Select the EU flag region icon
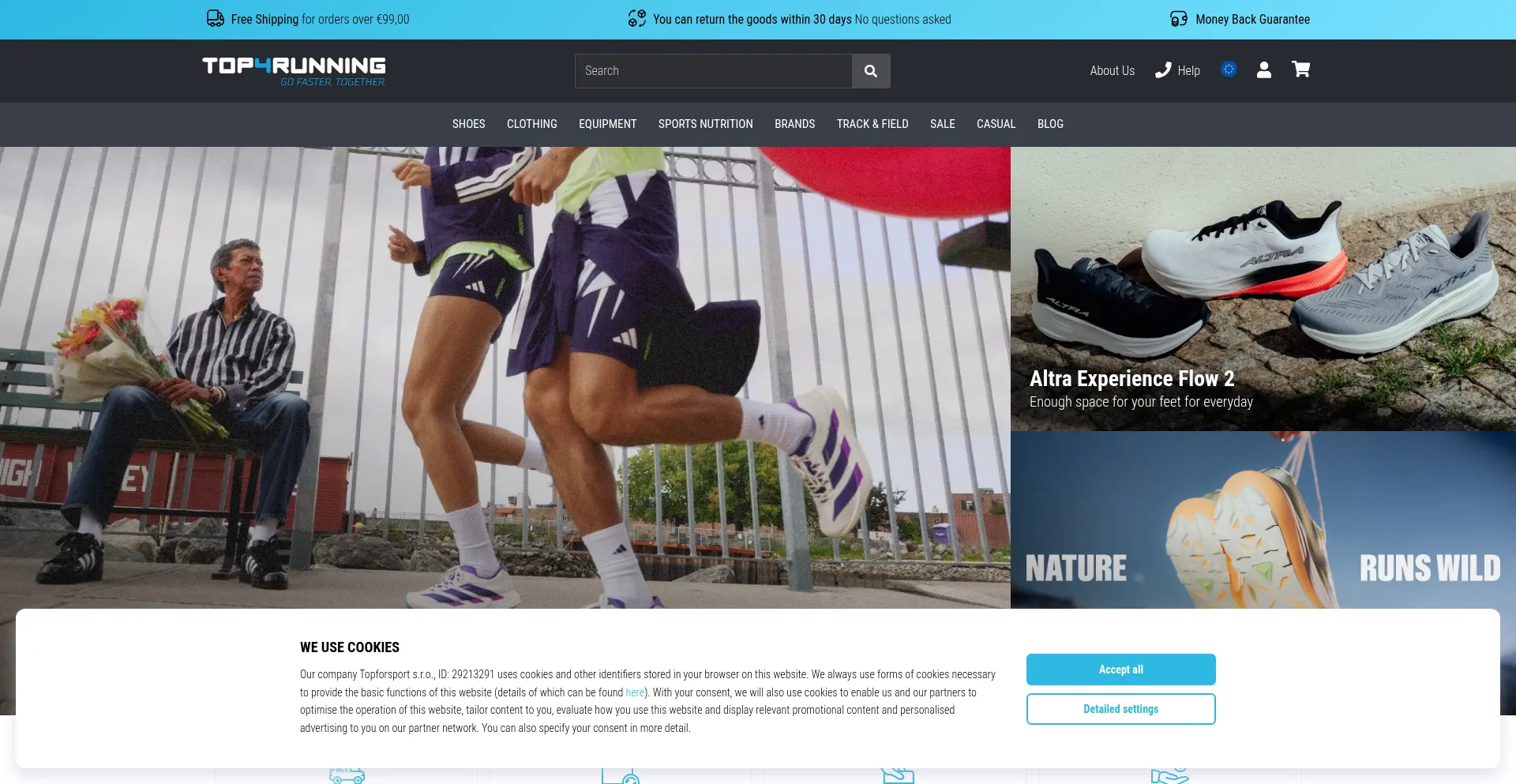Viewport: 1516px width, 784px height. pos(1228,69)
